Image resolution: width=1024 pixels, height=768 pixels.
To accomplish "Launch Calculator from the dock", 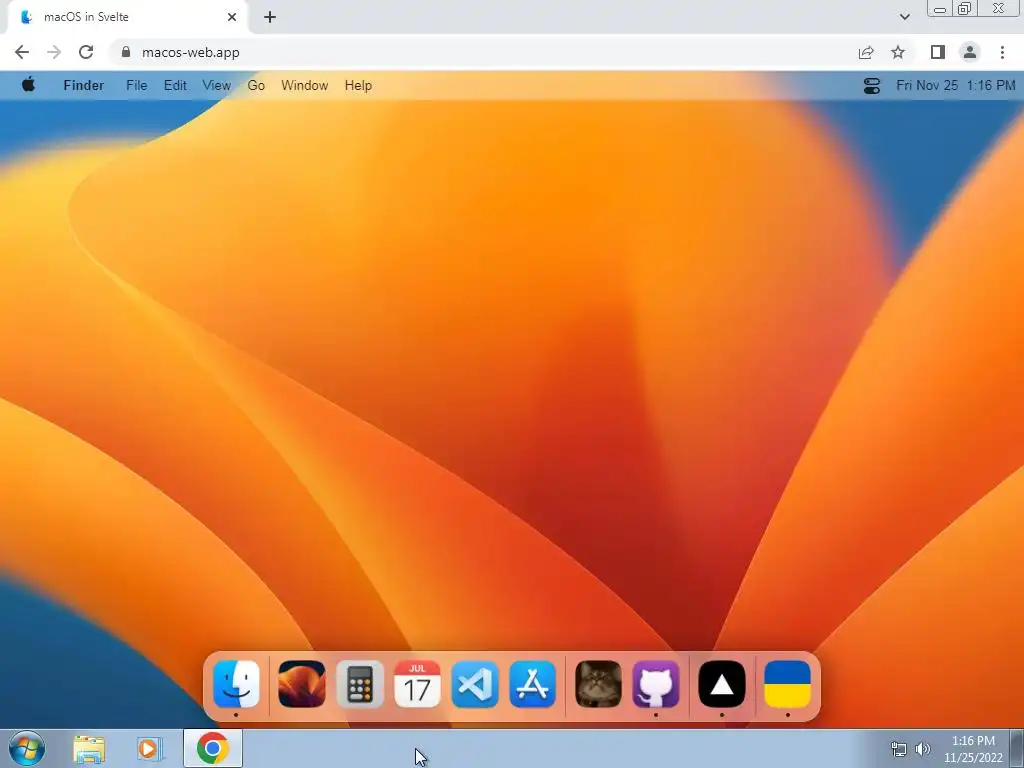I will pos(360,684).
